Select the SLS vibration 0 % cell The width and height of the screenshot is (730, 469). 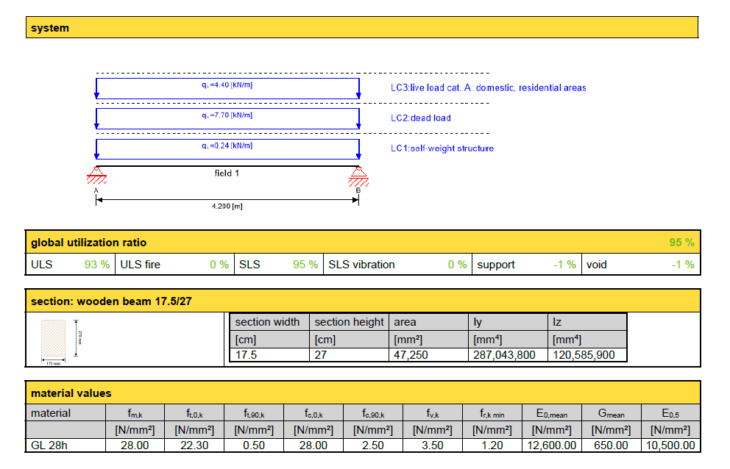click(455, 264)
